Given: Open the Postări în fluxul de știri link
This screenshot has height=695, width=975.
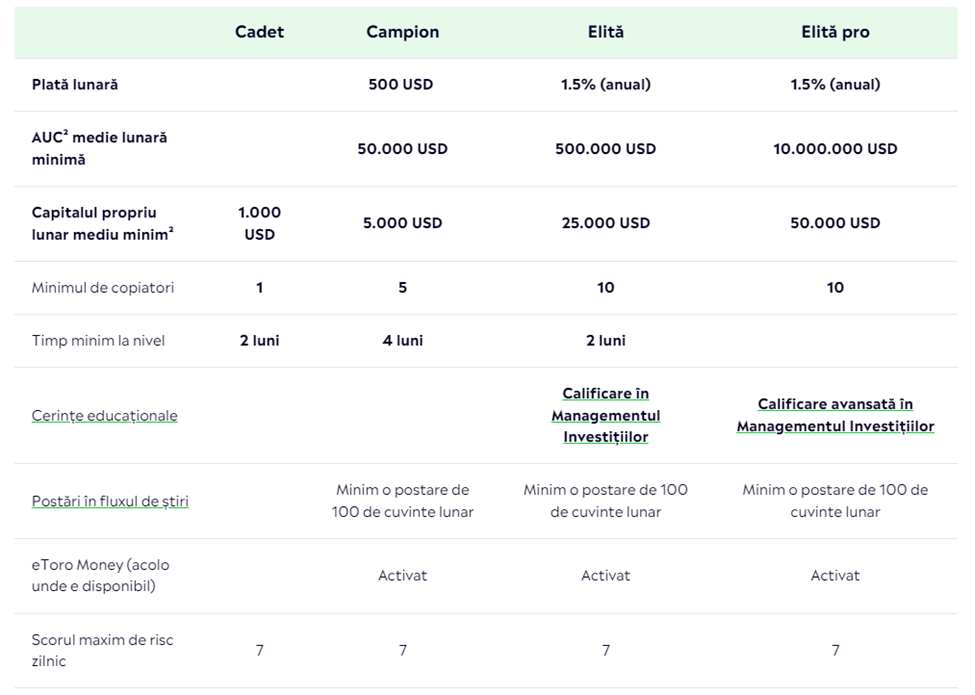Looking at the screenshot, I should tap(110, 501).
